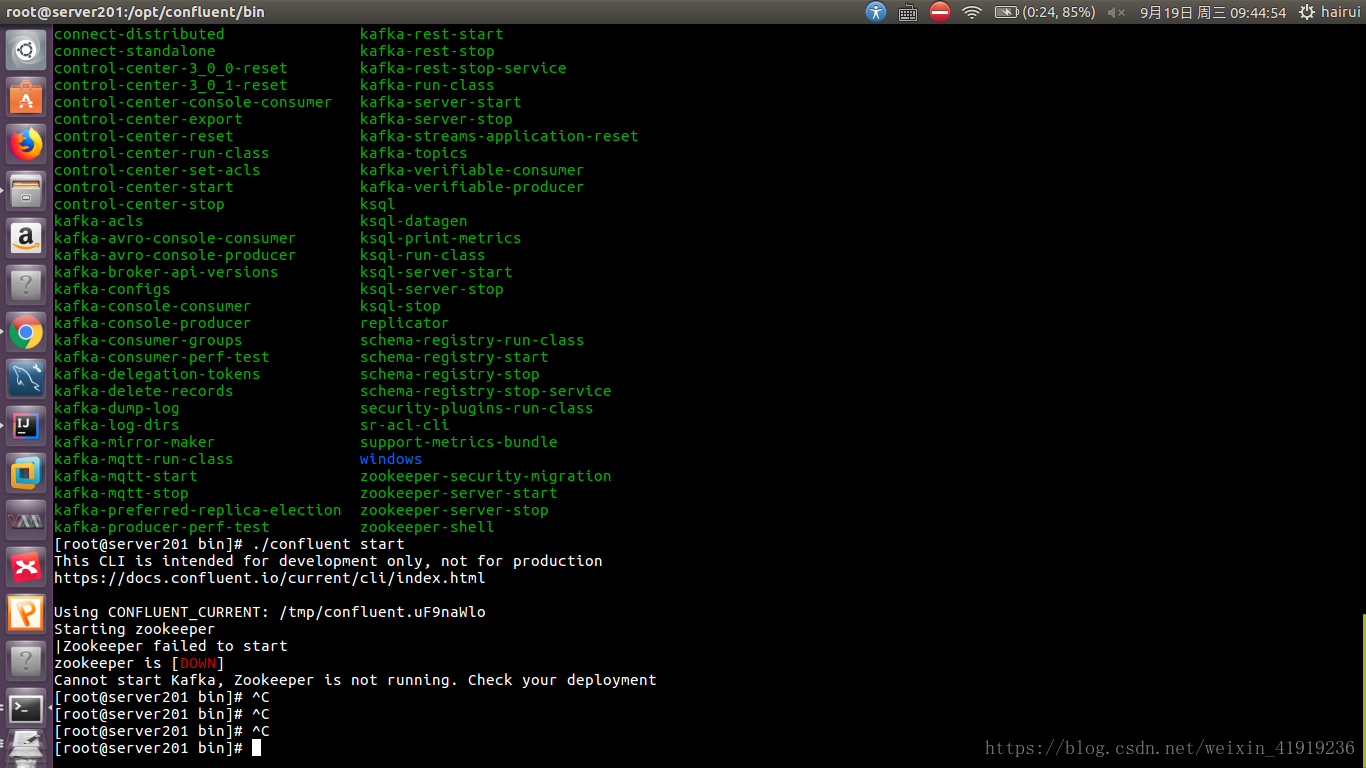
Task: Click the lower question-mark dock icon
Action: pyautogui.click(x=26, y=661)
